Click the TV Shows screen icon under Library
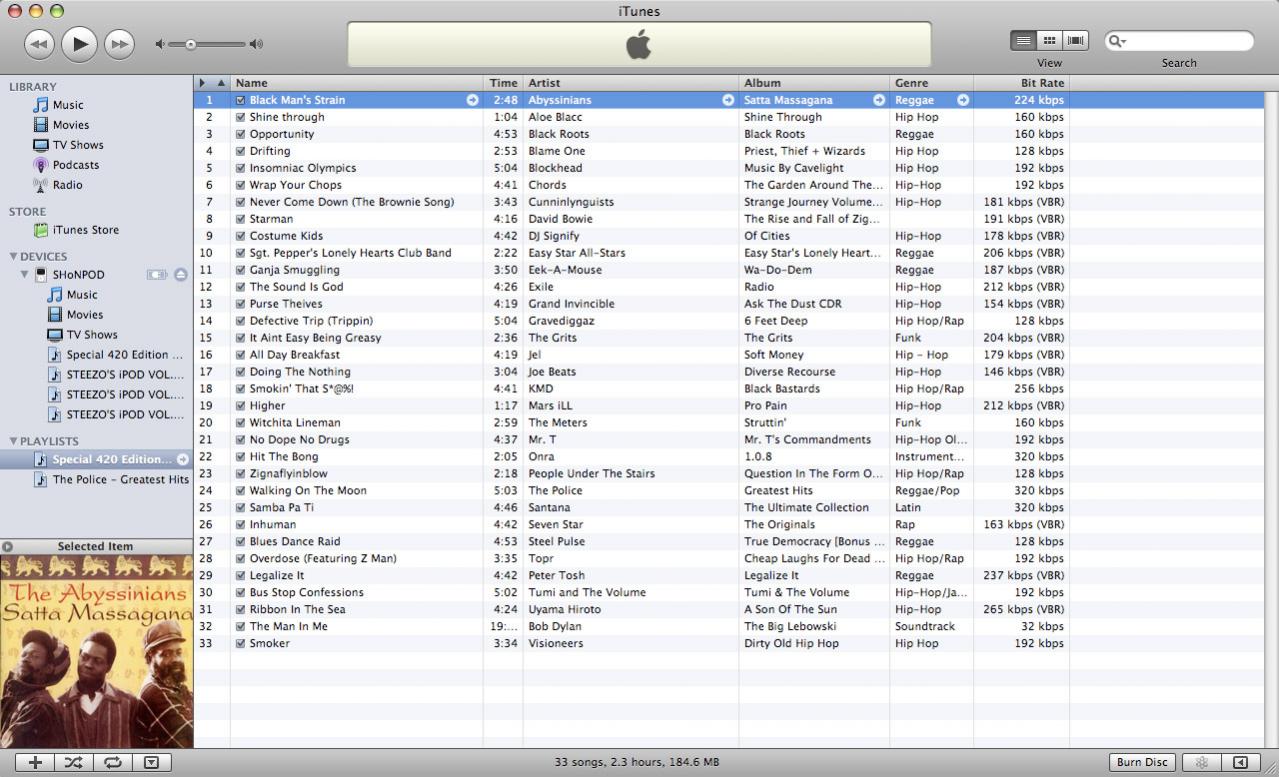Screen dimensions: 1279x777 tap(41, 145)
